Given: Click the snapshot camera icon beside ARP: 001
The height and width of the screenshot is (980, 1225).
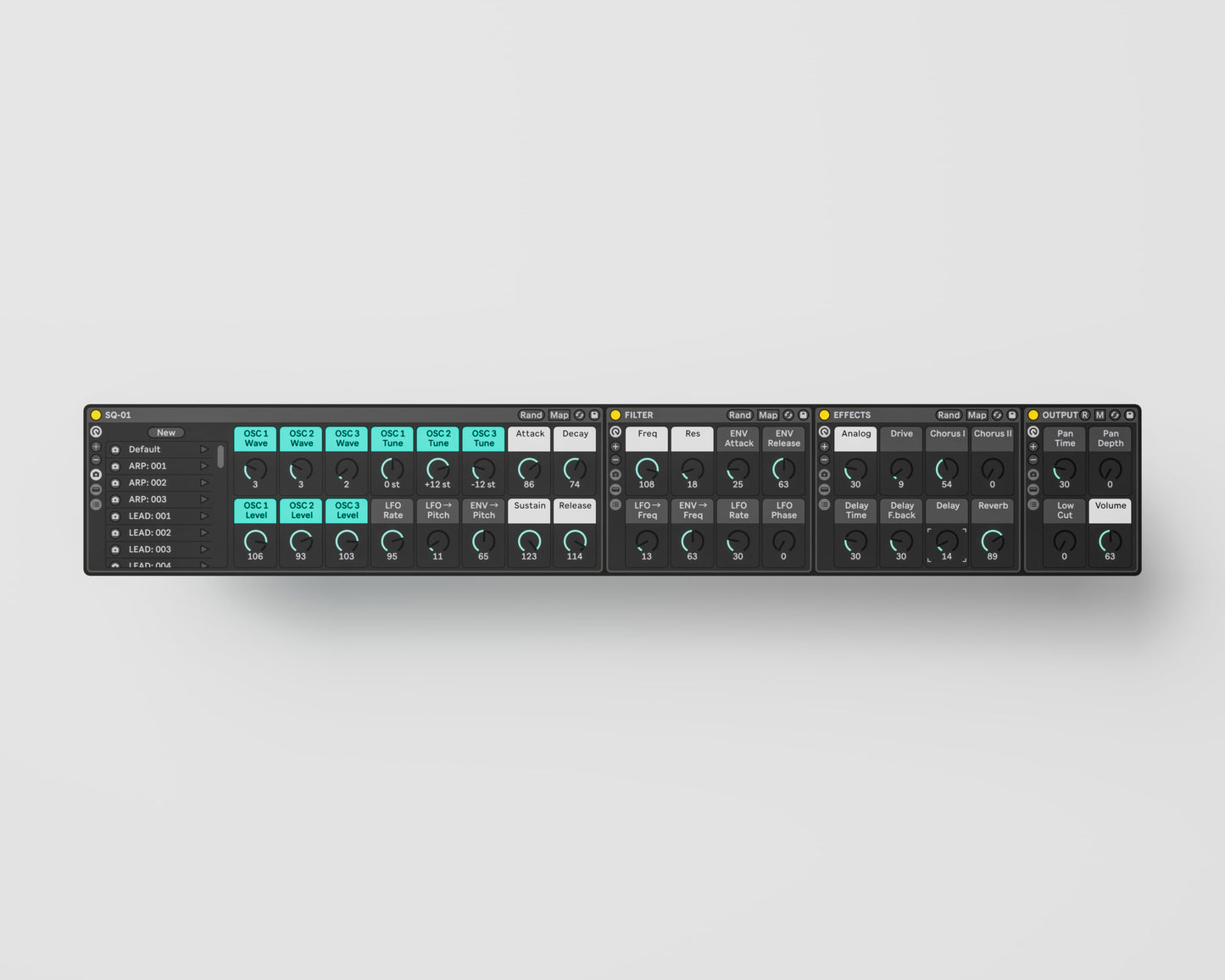Looking at the screenshot, I should click(x=115, y=465).
